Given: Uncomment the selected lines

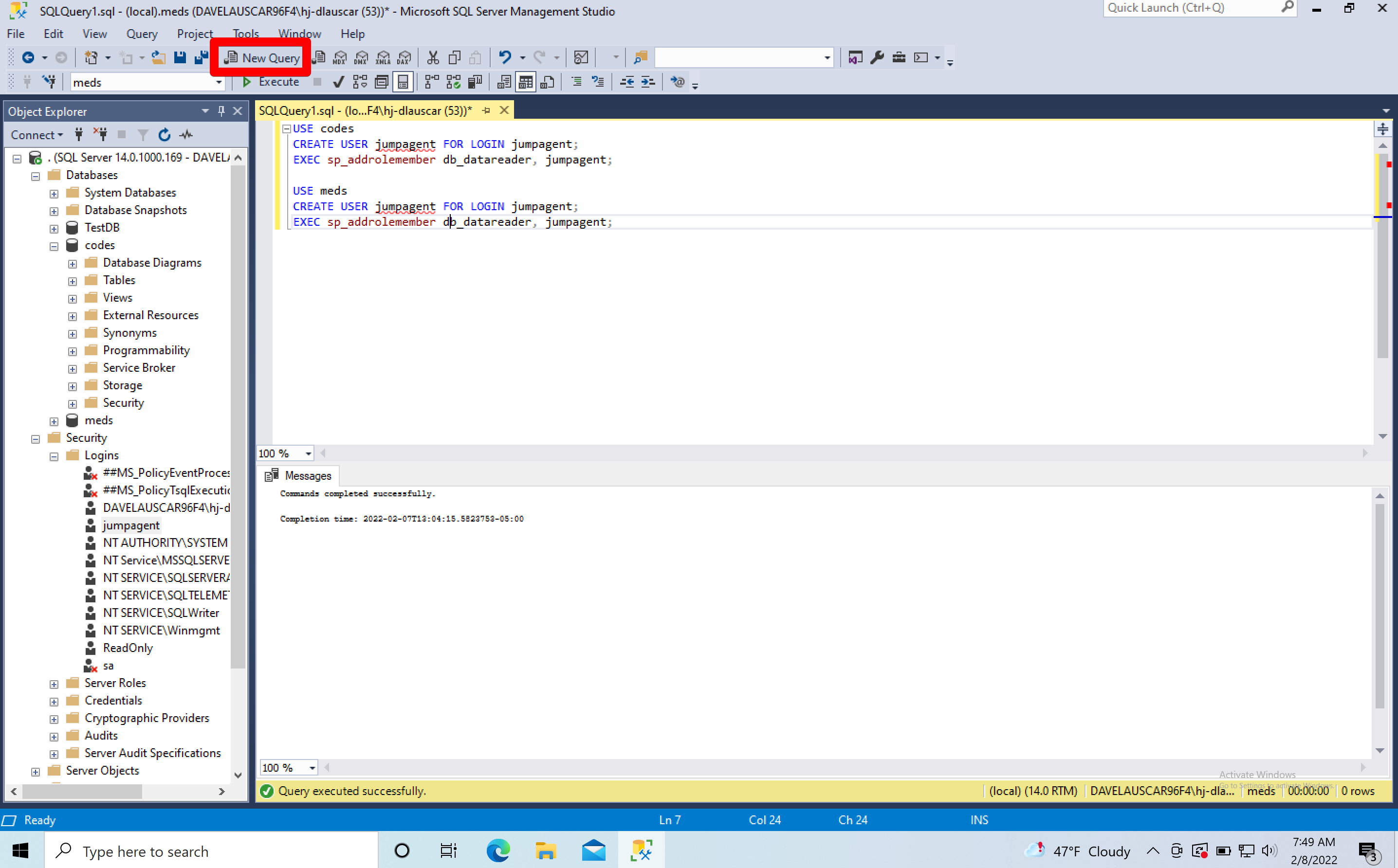Looking at the screenshot, I should click(x=598, y=82).
